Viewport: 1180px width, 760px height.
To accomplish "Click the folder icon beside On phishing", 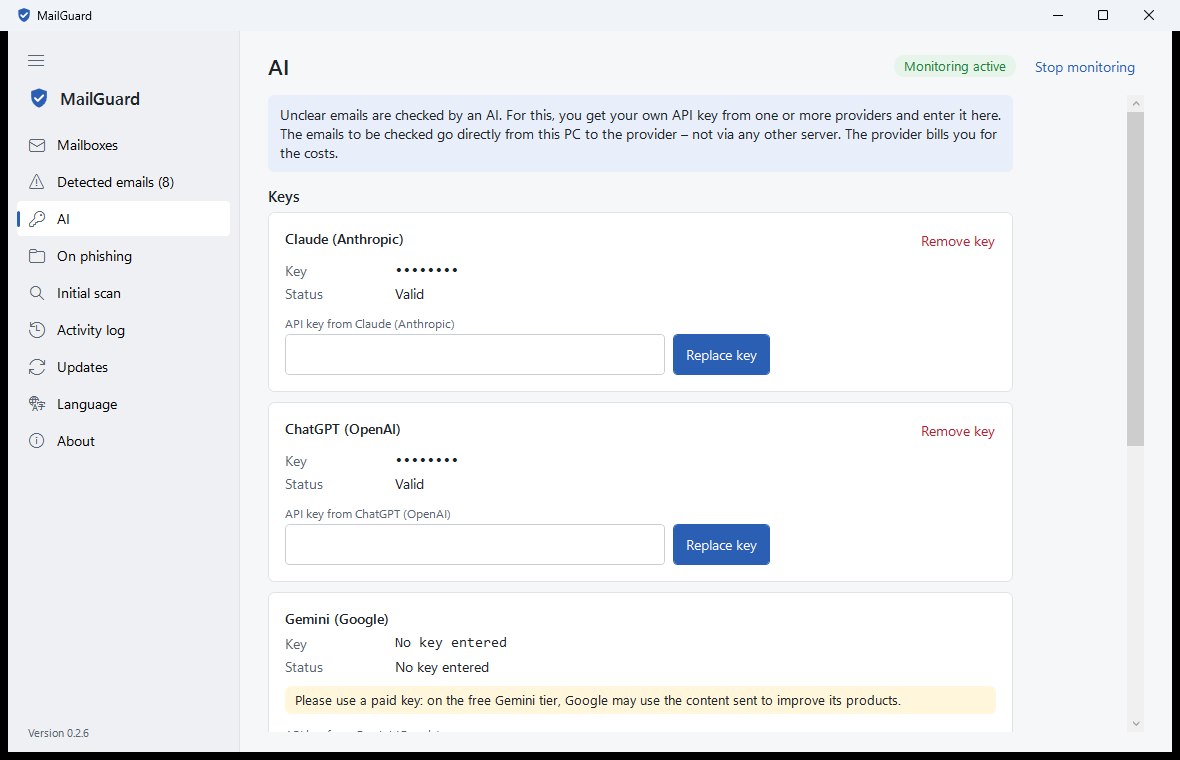I will click(37, 256).
